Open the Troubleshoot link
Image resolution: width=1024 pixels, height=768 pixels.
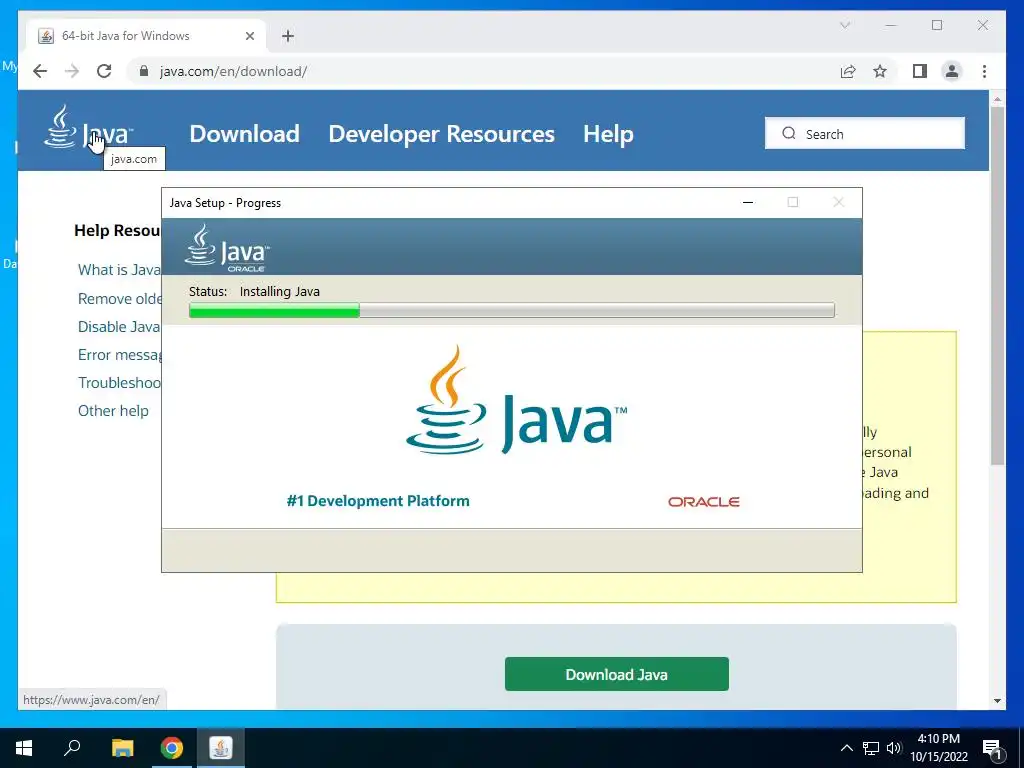[x=120, y=383]
